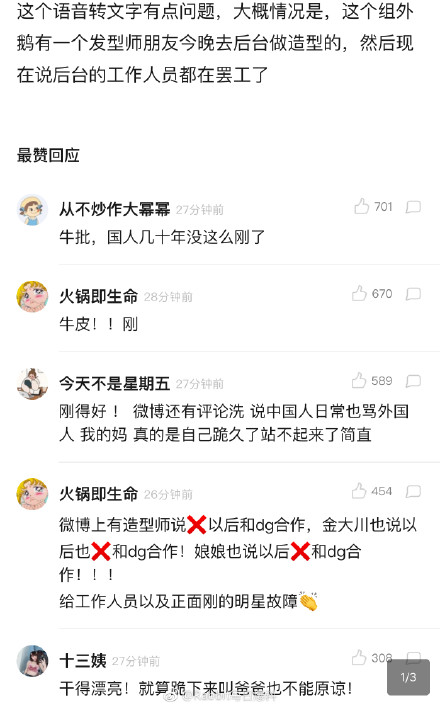This screenshot has height=706, width=440.
Task: Select the 最赞回应 section heading
Action: [48, 155]
